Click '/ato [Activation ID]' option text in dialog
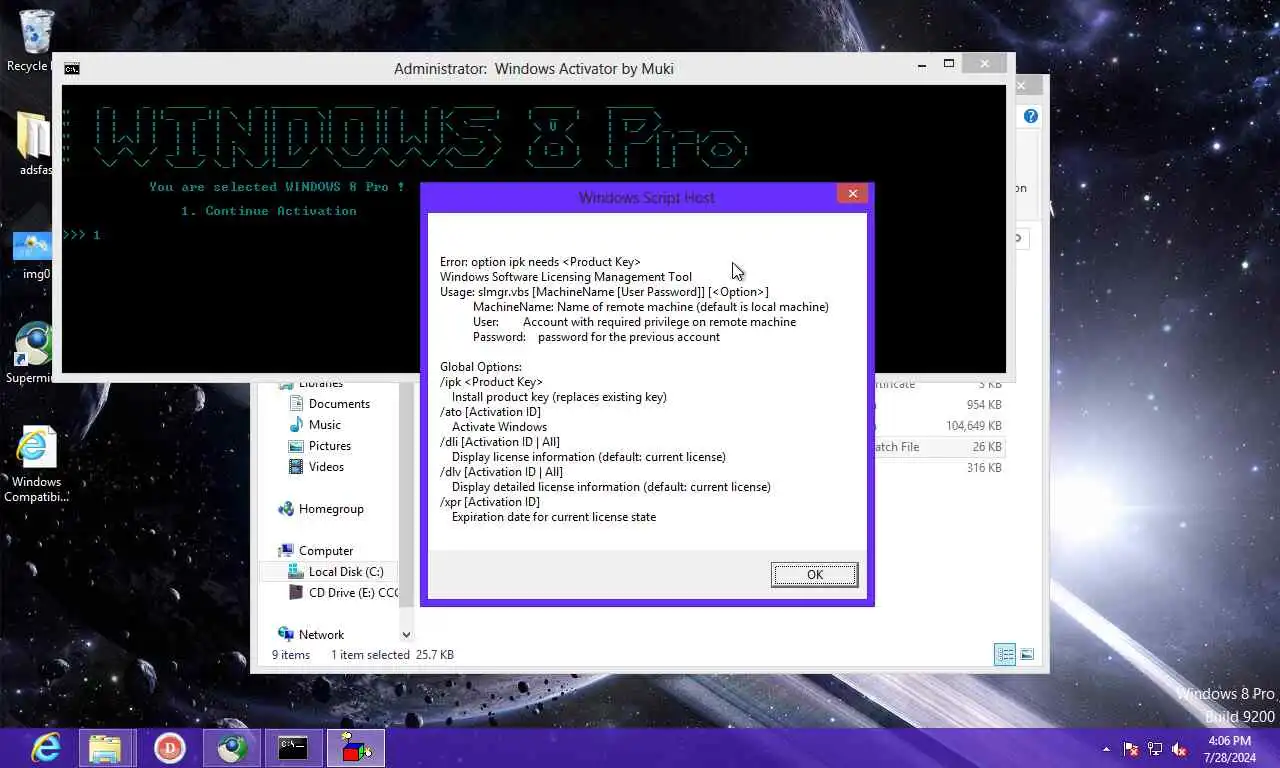This screenshot has height=768, width=1280. [x=490, y=412]
